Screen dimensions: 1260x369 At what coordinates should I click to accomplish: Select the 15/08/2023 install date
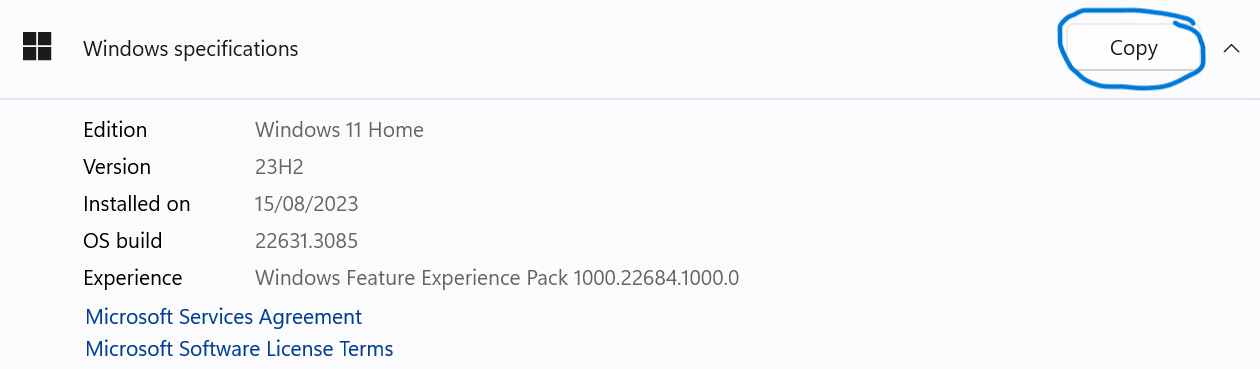[306, 204]
